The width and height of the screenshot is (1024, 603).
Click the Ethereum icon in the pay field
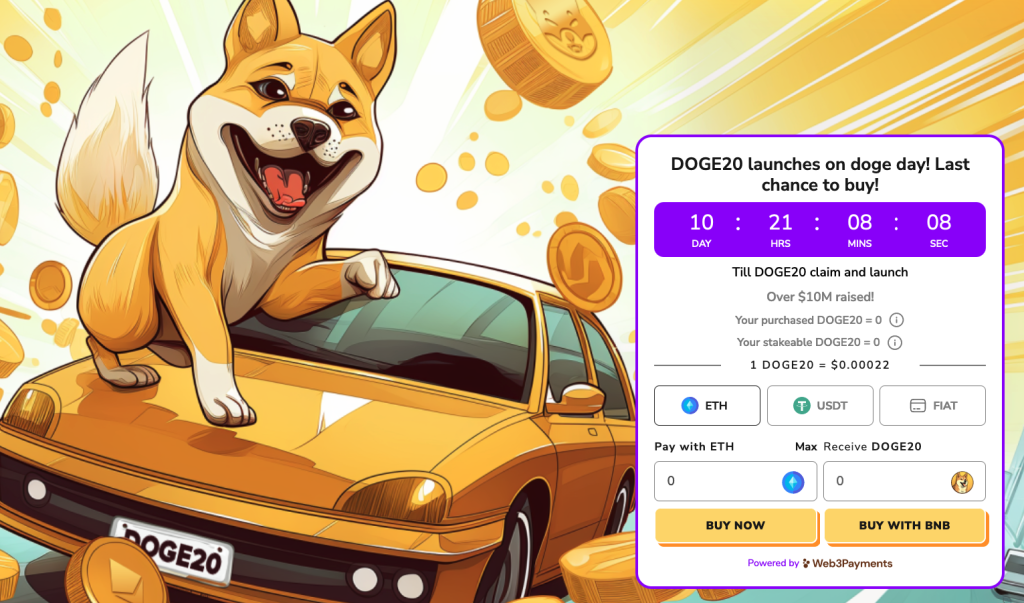click(793, 482)
